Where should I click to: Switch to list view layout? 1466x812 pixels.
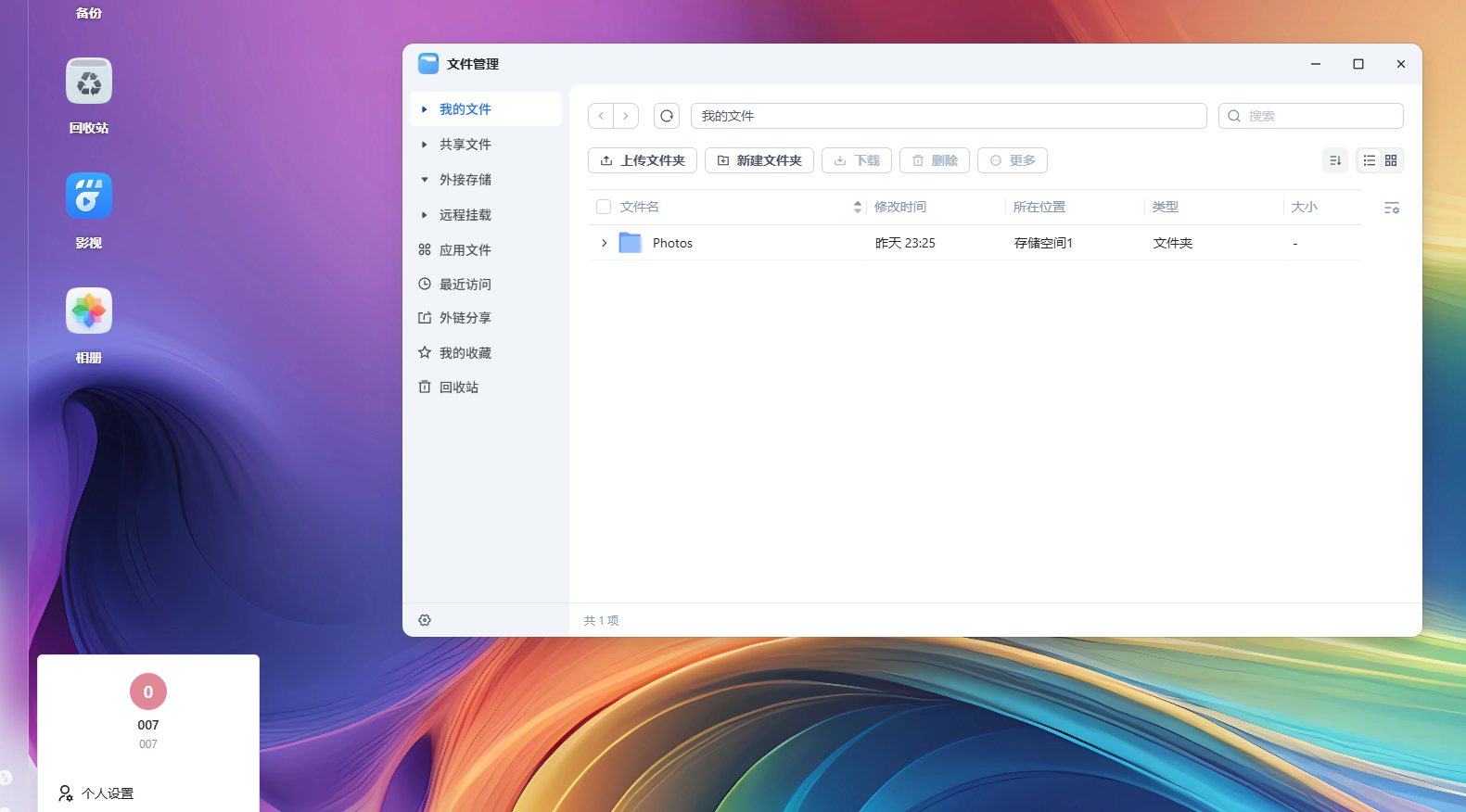pos(1369,160)
